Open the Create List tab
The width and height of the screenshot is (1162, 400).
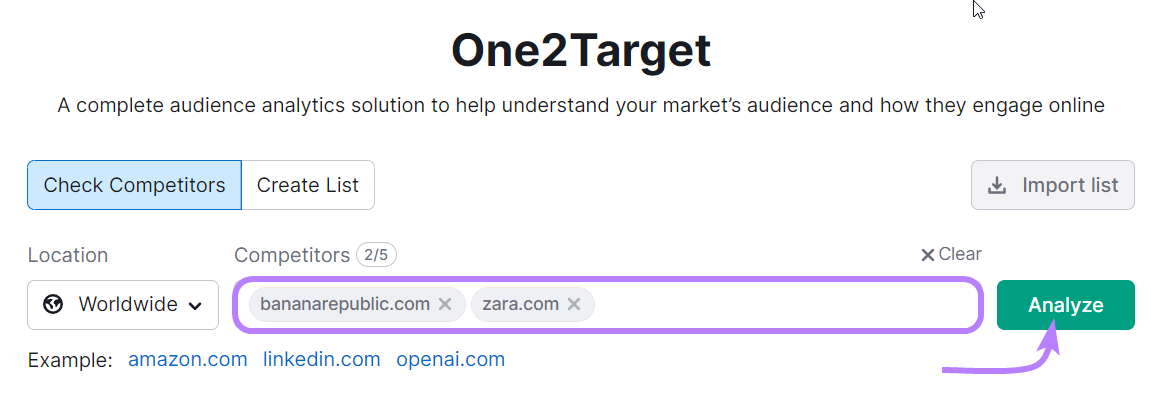pyautogui.click(x=308, y=185)
